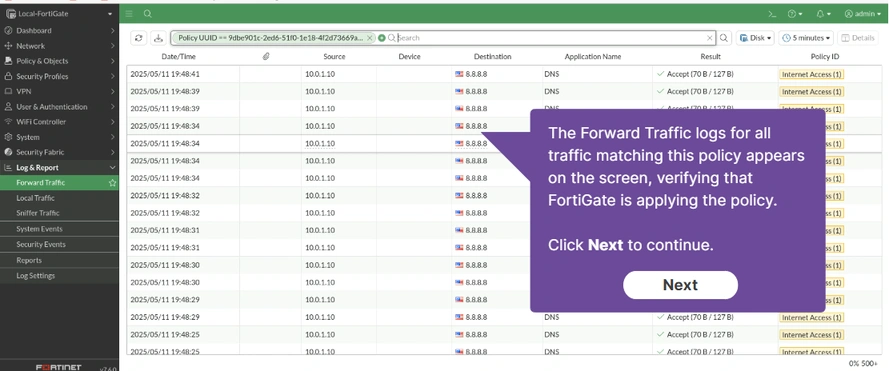Click the VPN monitor icon in sidebar
889x371 pixels.
point(8,91)
